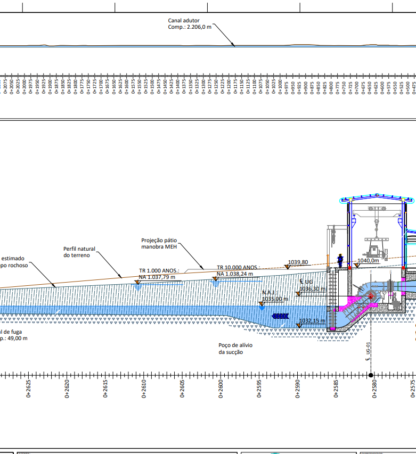This screenshot has height=454, width=416.
Task: Click the blue powerhouse roof structure
Action: tap(377, 198)
